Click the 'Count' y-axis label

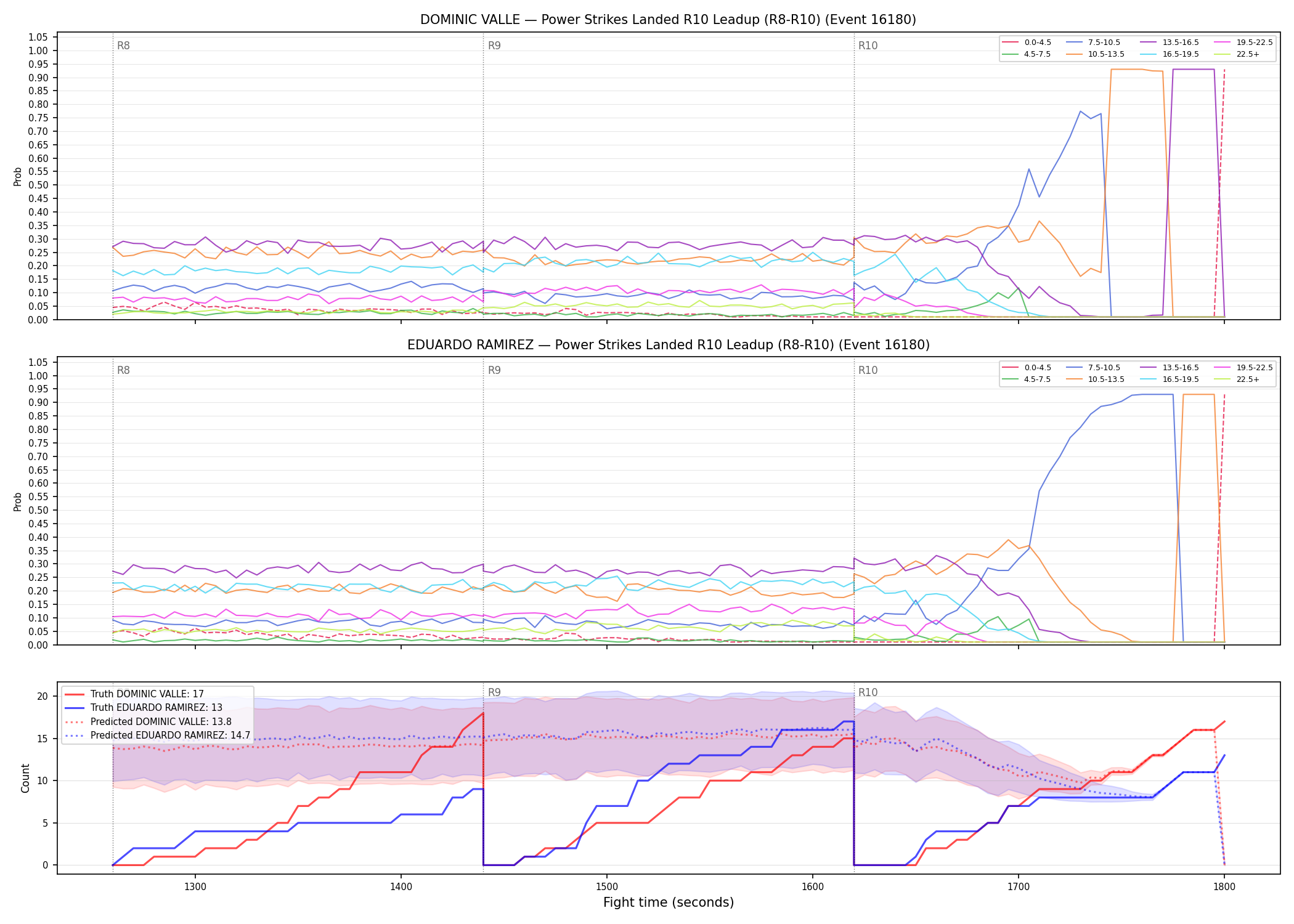pos(25,778)
